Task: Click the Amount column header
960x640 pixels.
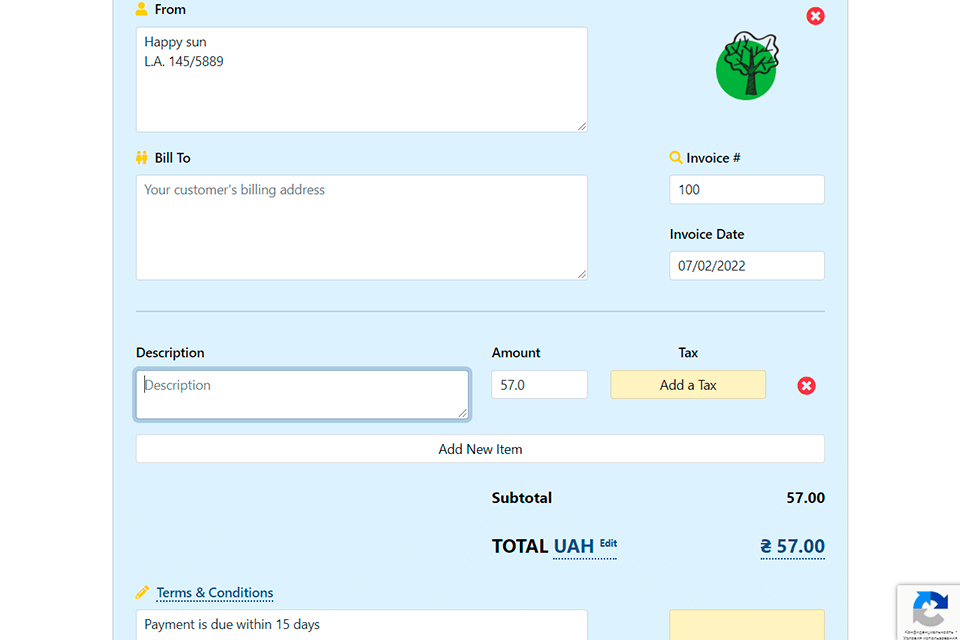Action: point(516,353)
